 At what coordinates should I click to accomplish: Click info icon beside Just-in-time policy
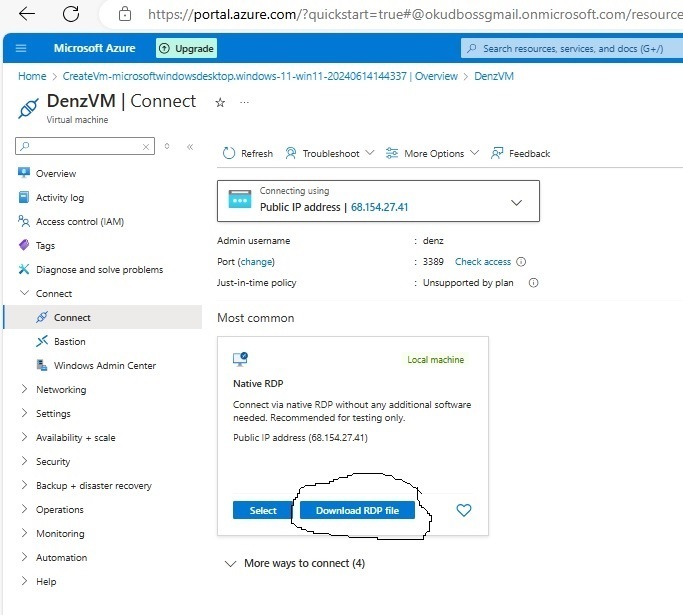[533, 283]
